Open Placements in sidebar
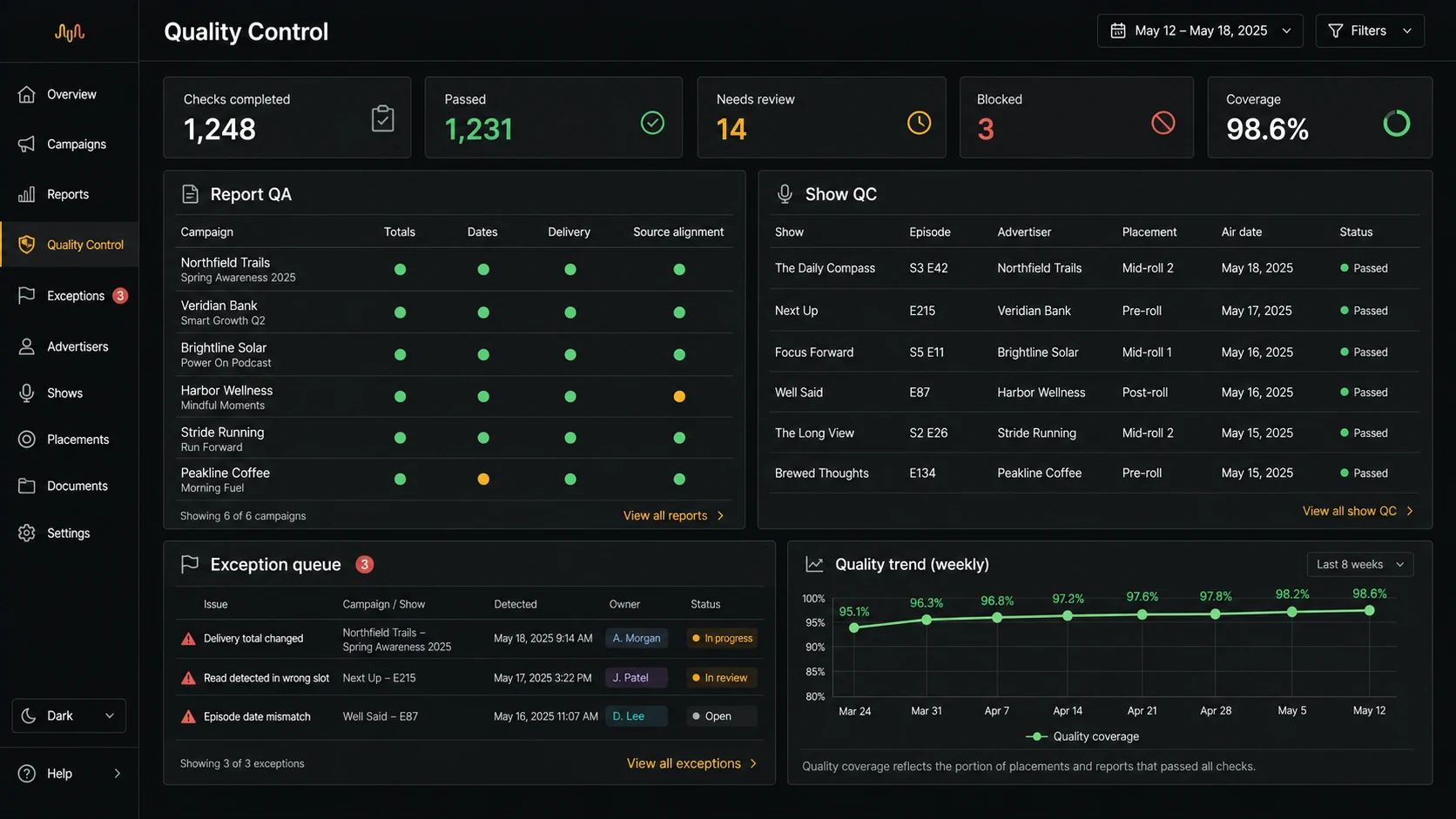This screenshot has height=819, width=1456. point(69,440)
